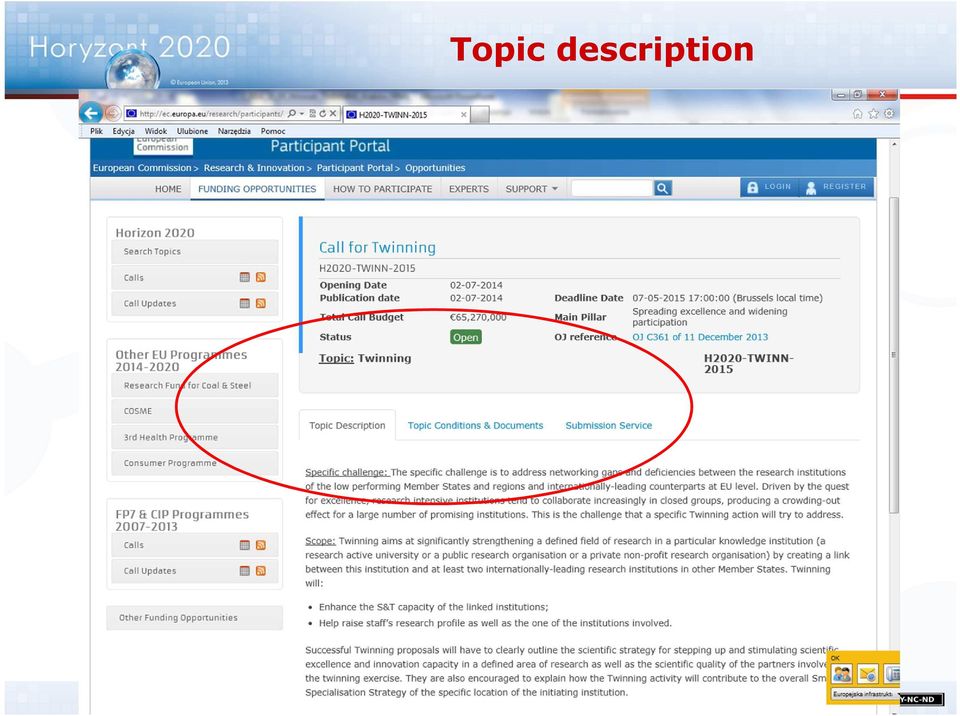
Task: Click RSS icon beside FP7 & CIP Call Updates
Action: pos(261,571)
